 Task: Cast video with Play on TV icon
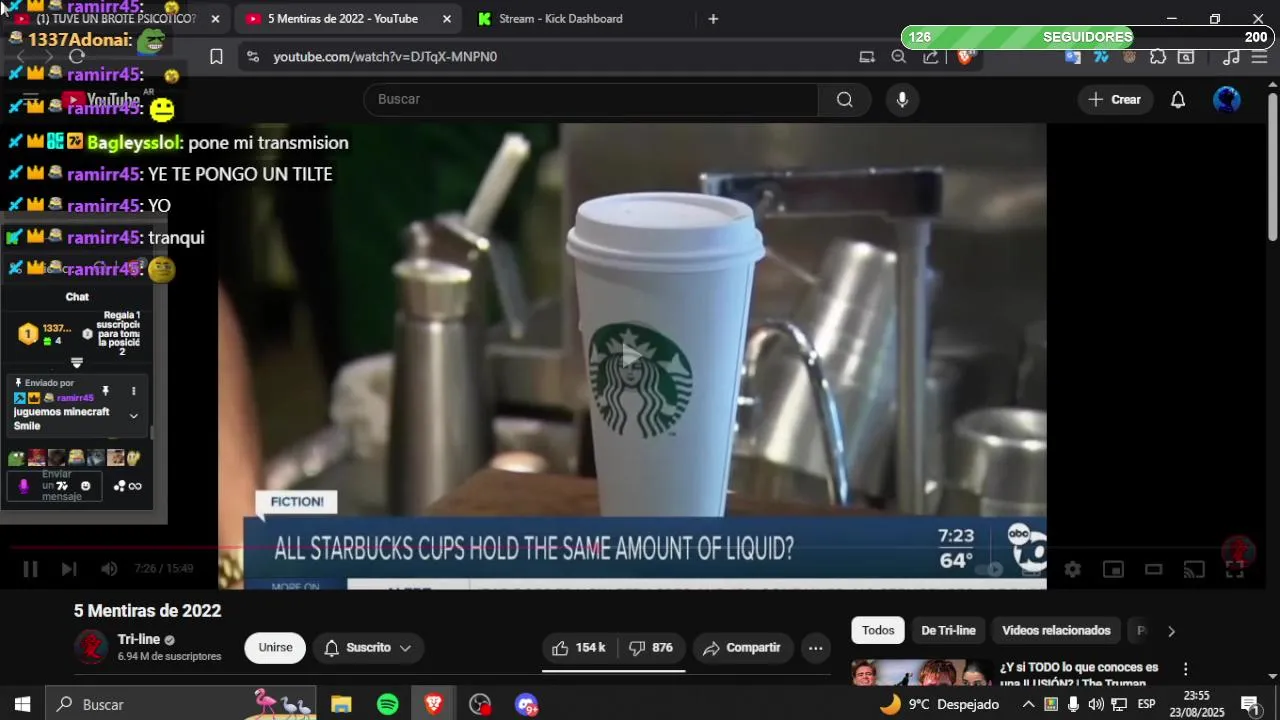[1194, 569]
